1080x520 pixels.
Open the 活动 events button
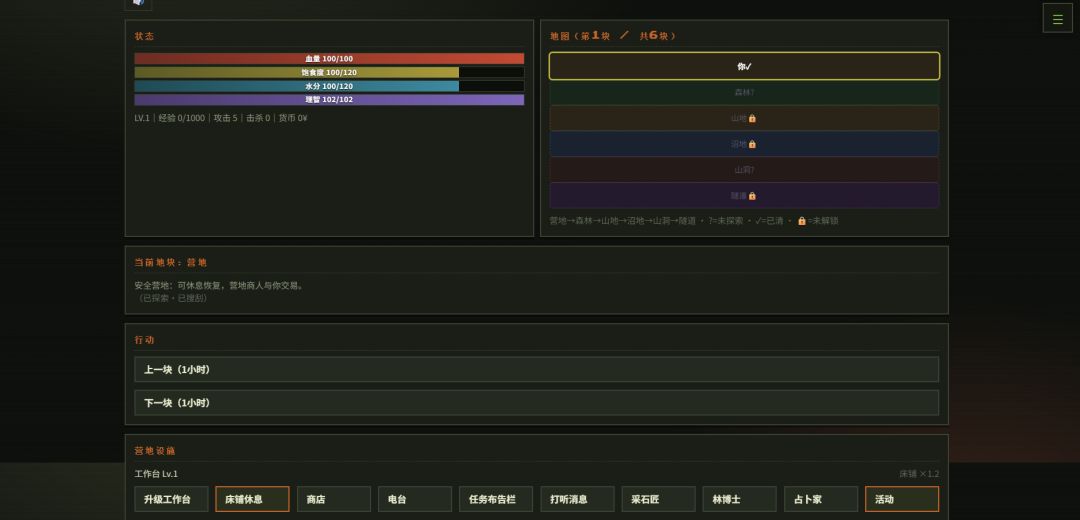click(x=902, y=499)
